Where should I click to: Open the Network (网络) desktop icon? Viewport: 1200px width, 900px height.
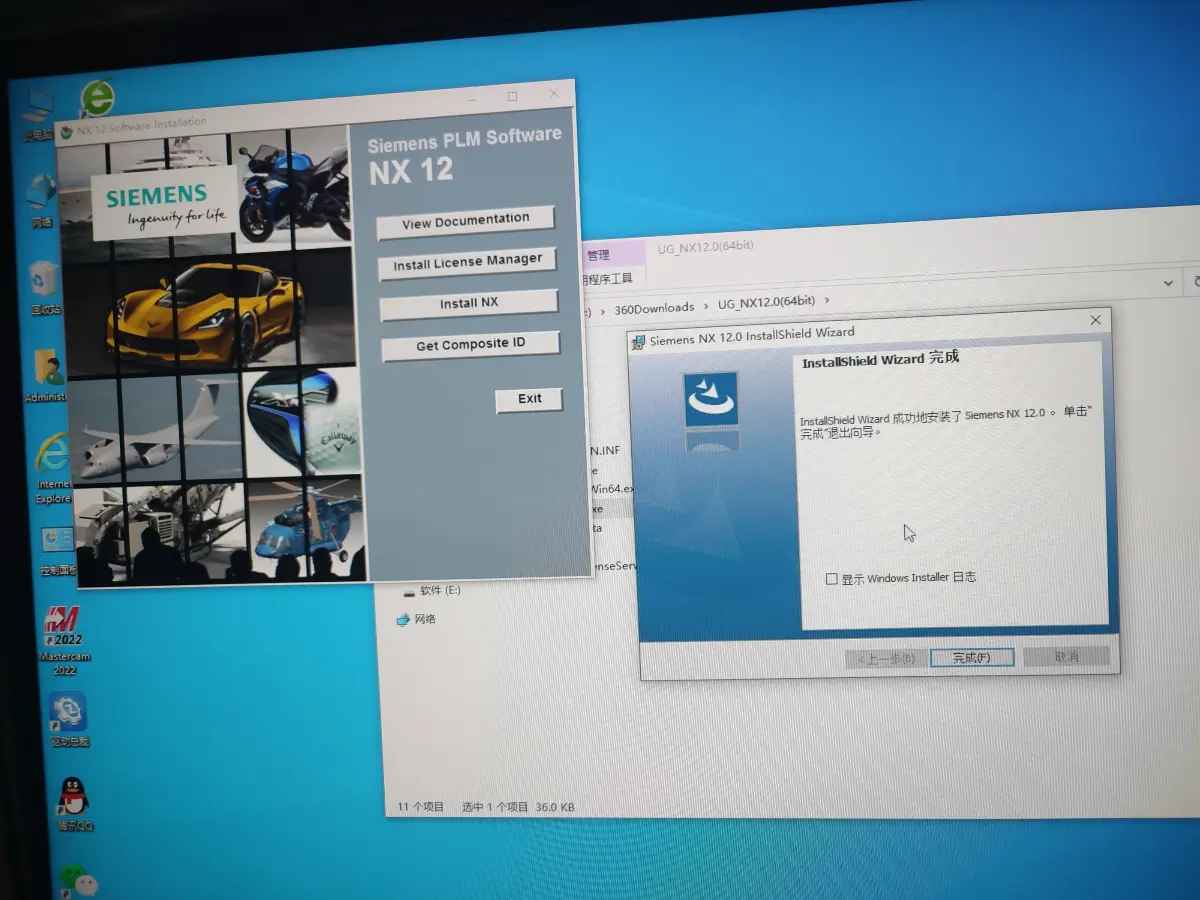click(41, 200)
